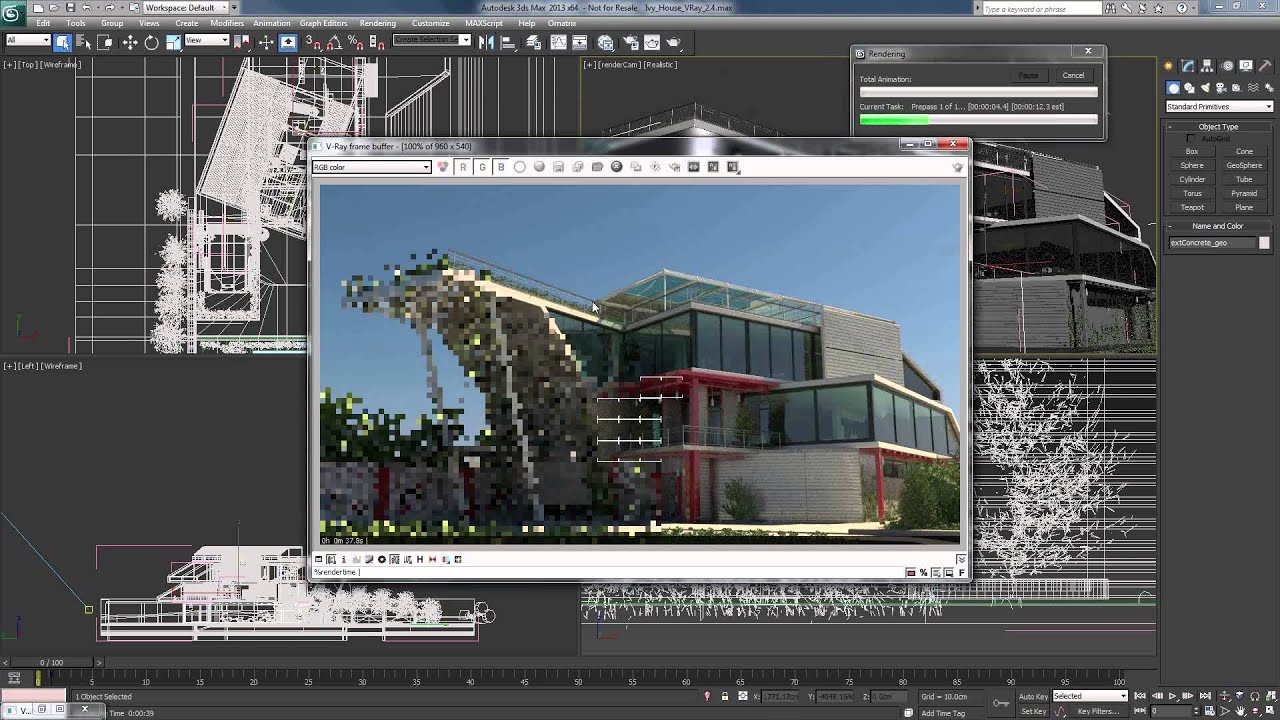Enable the AutoGrid checkbox
The image size is (1280, 720).
(x=1191, y=139)
